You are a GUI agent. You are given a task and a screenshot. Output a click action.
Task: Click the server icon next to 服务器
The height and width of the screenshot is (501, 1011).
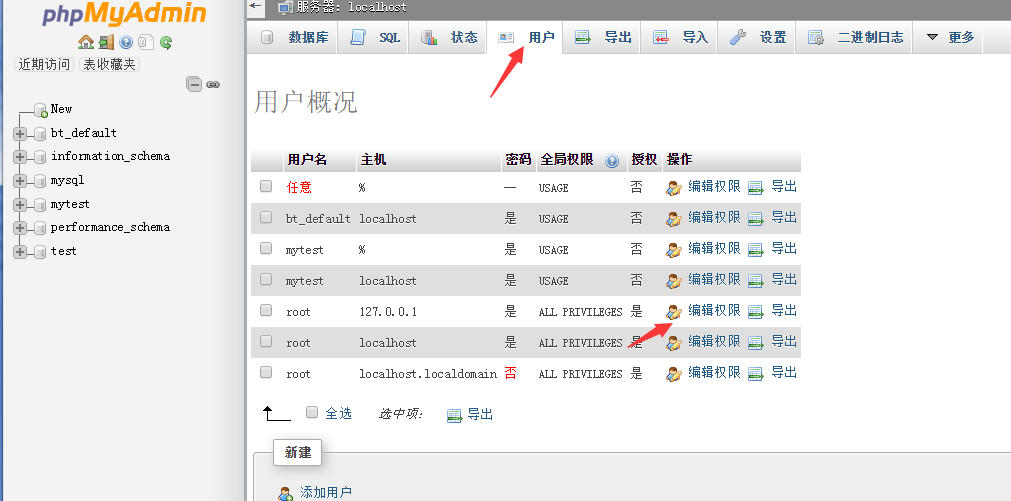point(284,8)
